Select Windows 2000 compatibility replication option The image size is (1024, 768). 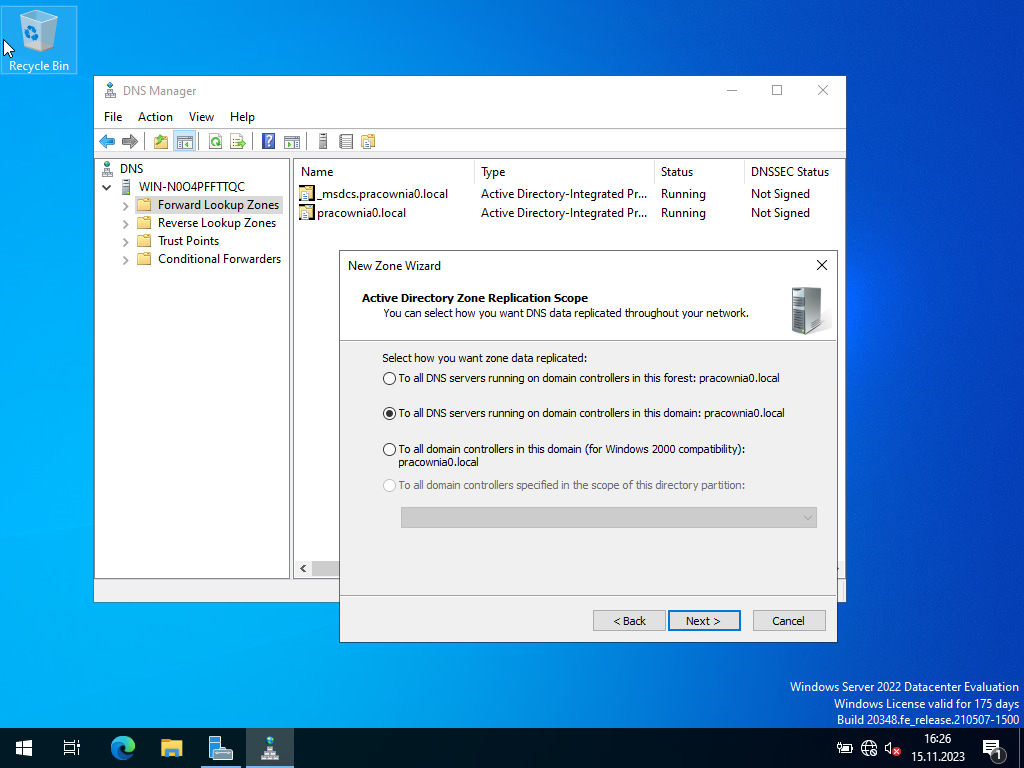click(389, 449)
